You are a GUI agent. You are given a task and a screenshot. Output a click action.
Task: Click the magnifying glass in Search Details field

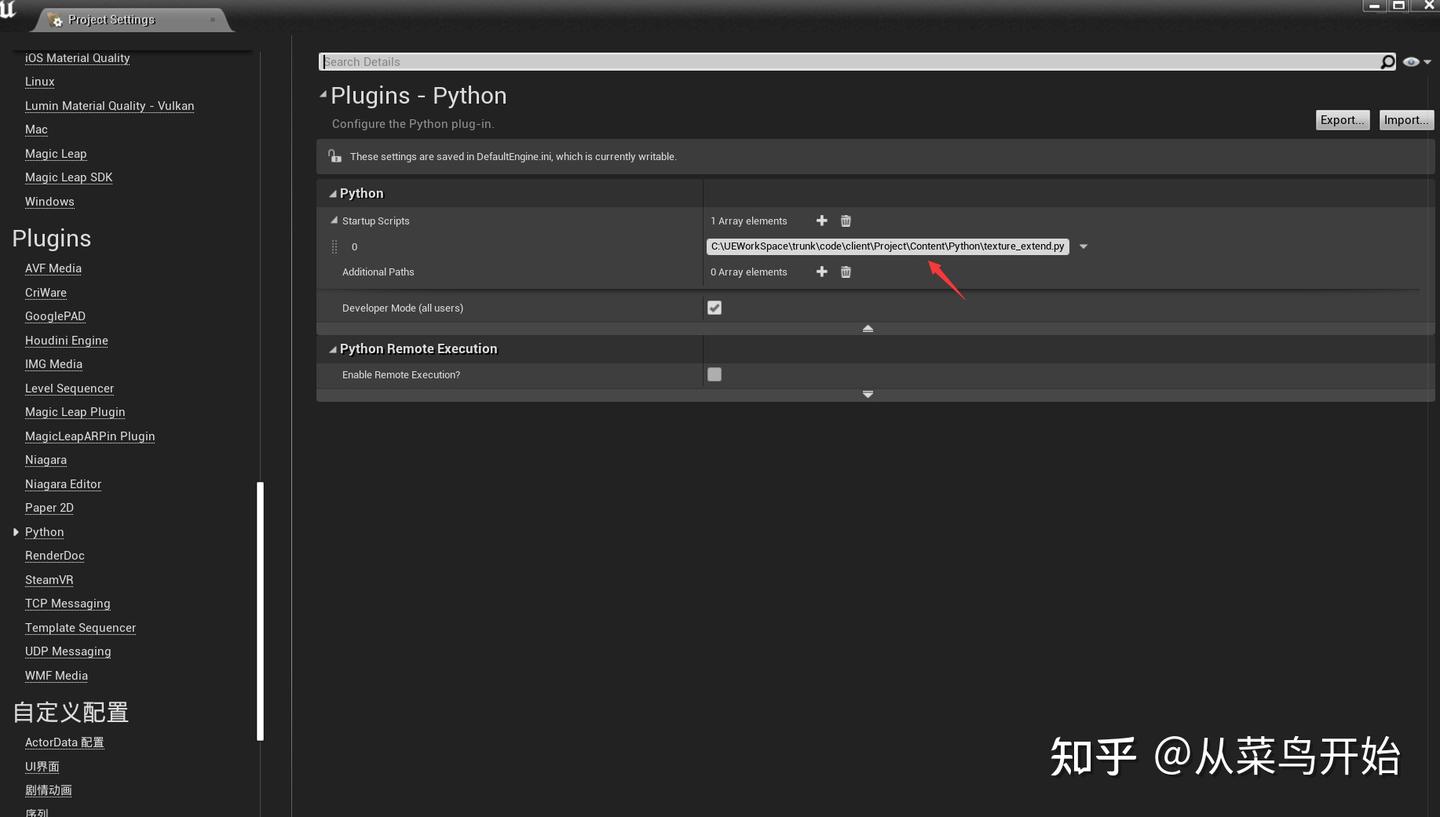1387,61
